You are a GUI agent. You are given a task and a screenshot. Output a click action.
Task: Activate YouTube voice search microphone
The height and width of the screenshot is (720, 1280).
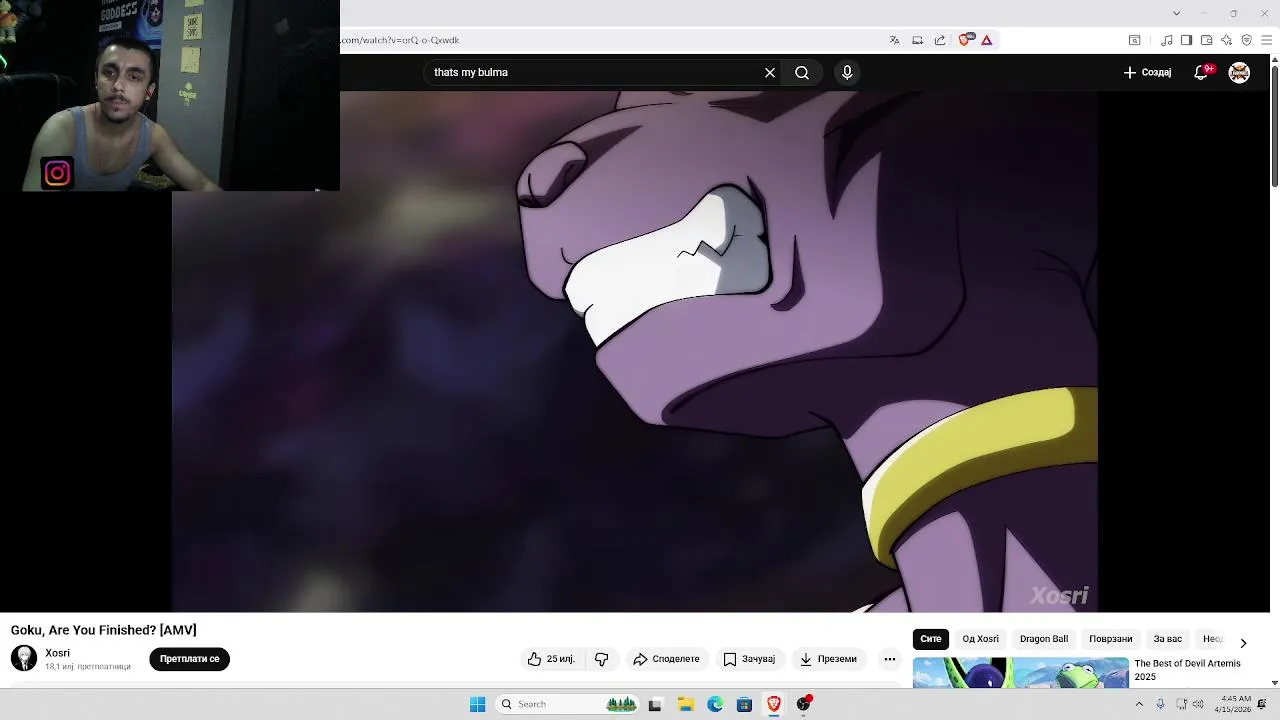tap(847, 72)
